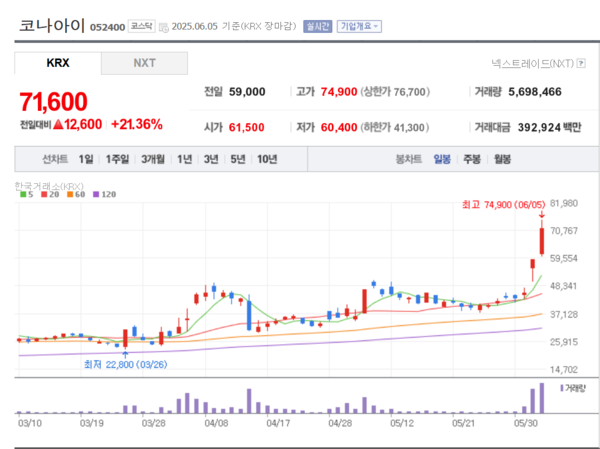Click the 최저 22,800 (03/26) chart label
This screenshot has width=600, height=449.
click(126, 364)
